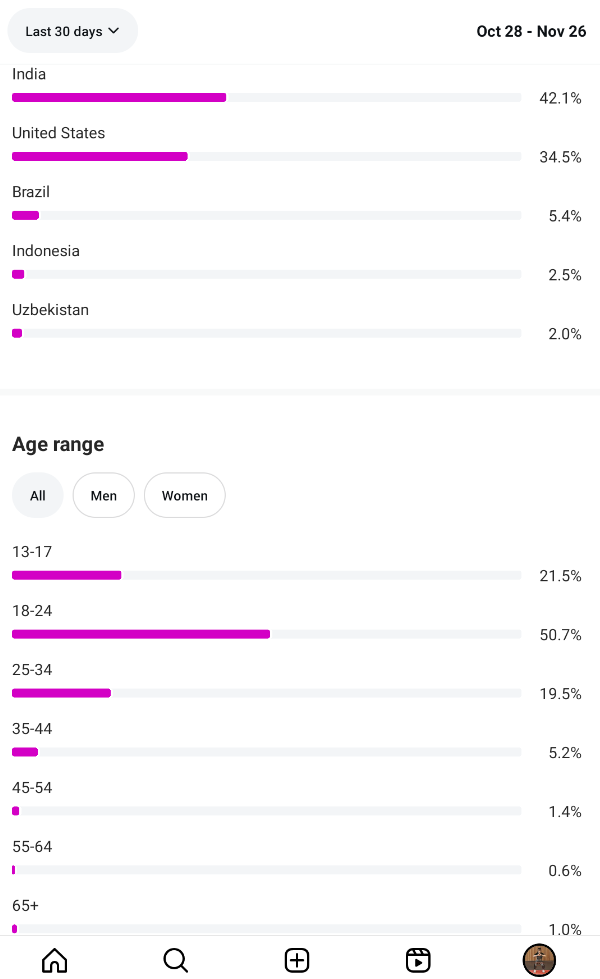This screenshot has height=979, width=600.
Task: Open the profile avatar thumbnail
Action: pyautogui.click(x=539, y=960)
